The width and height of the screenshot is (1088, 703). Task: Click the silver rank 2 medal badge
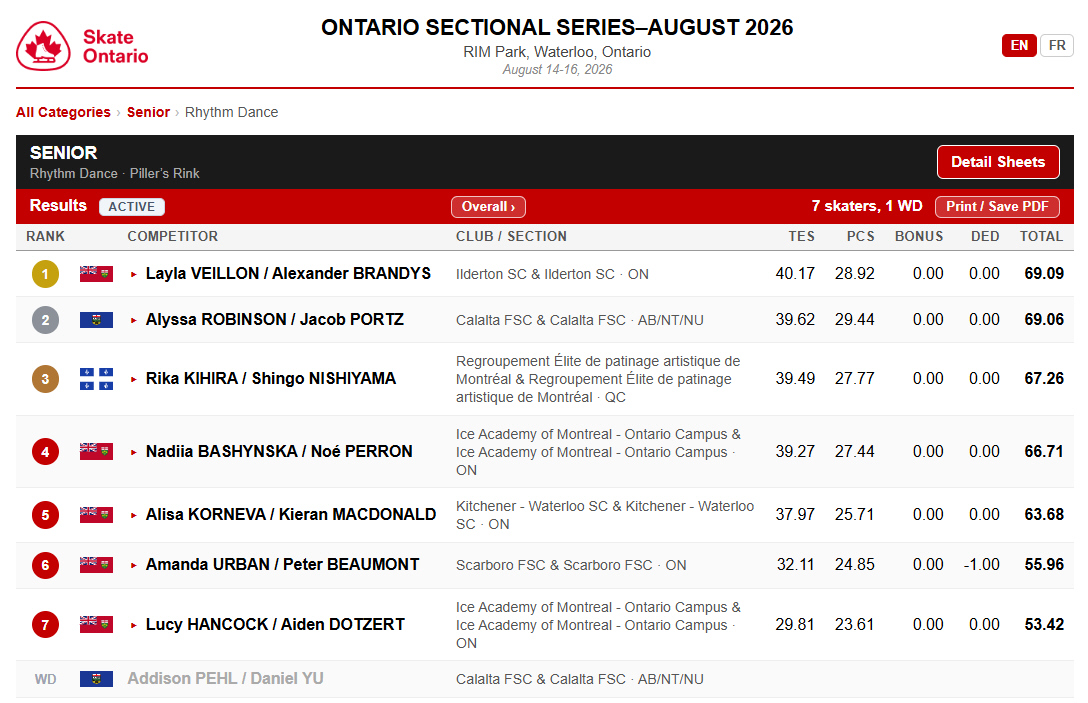(x=45, y=320)
